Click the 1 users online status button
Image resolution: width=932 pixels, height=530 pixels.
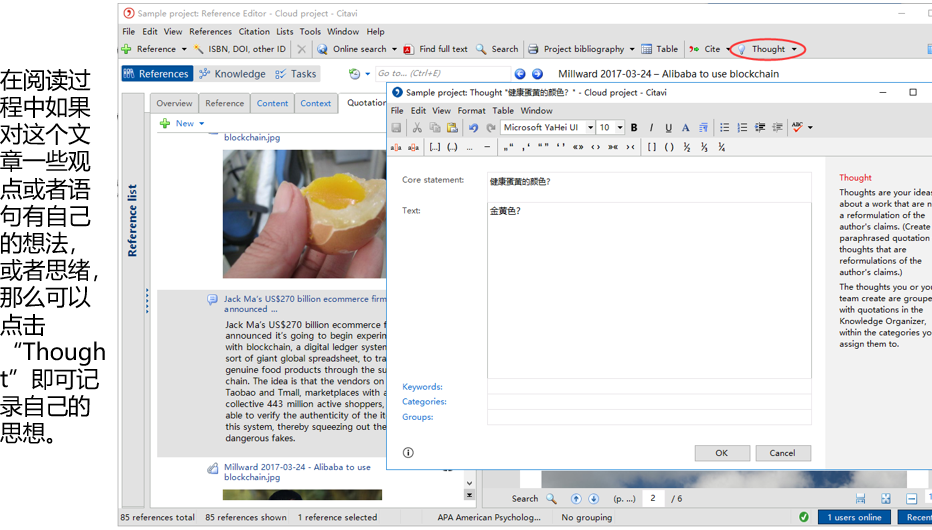click(x=854, y=517)
